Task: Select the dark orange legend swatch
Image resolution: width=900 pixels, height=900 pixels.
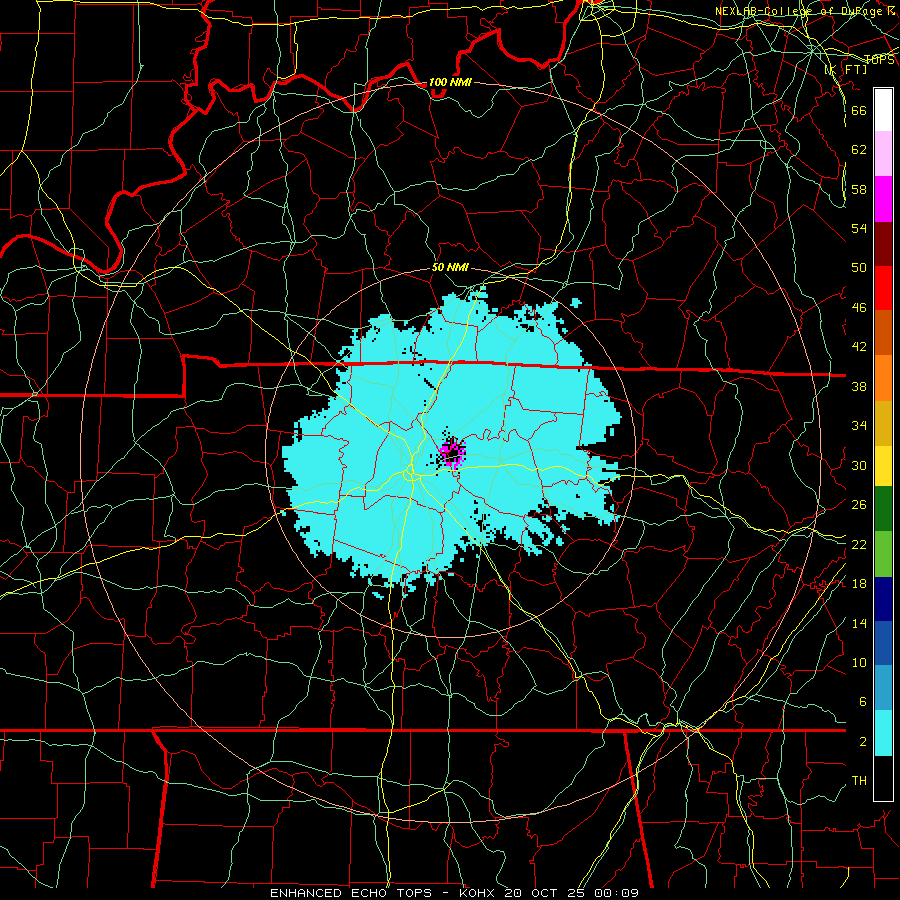Action: coord(883,332)
